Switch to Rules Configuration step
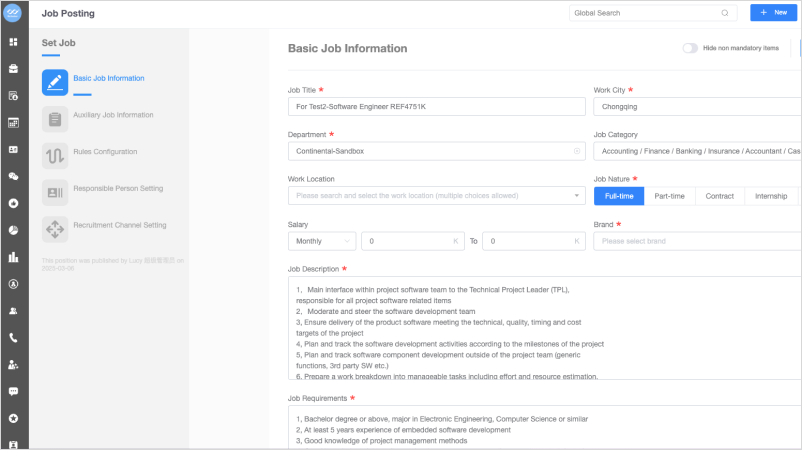Image resolution: width=802 pixels, height=450 pixels. 105,152
